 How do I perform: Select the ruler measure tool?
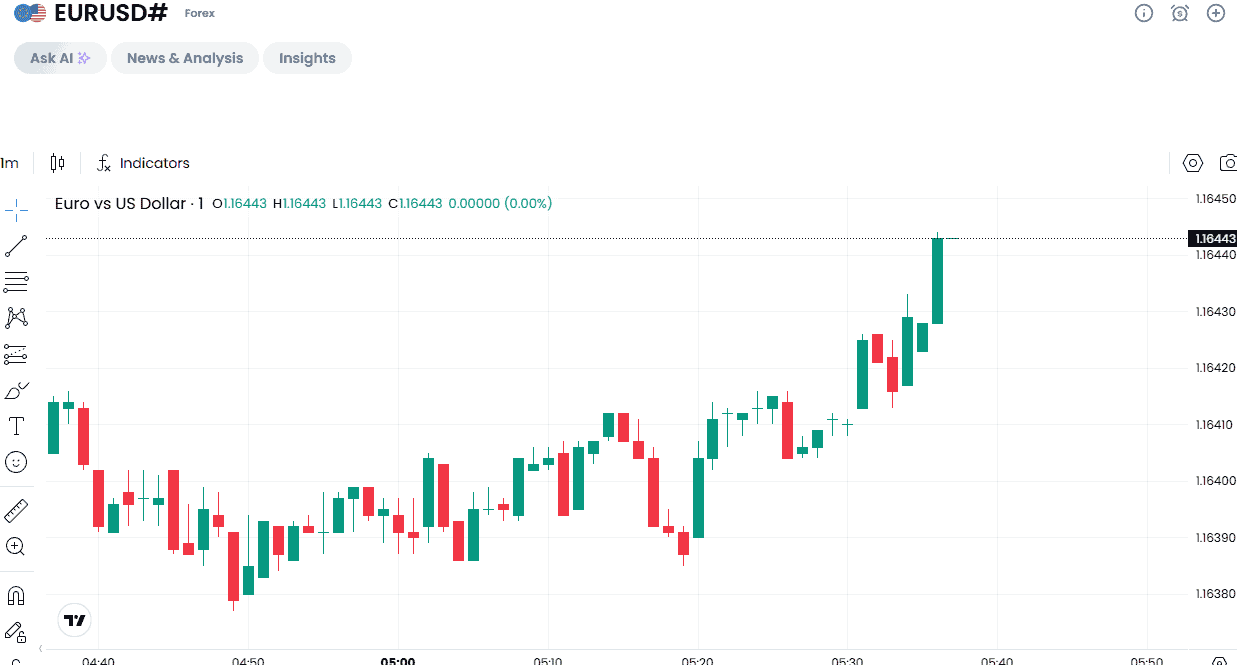[16, 510]
